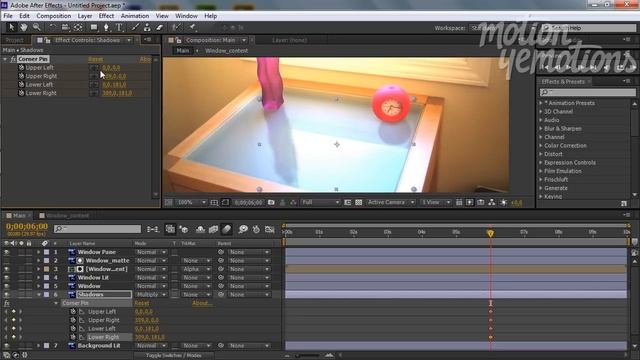640x360 pixels.
Task: Select the Puppet Pin tool
Action: click(x=192, y=27)
